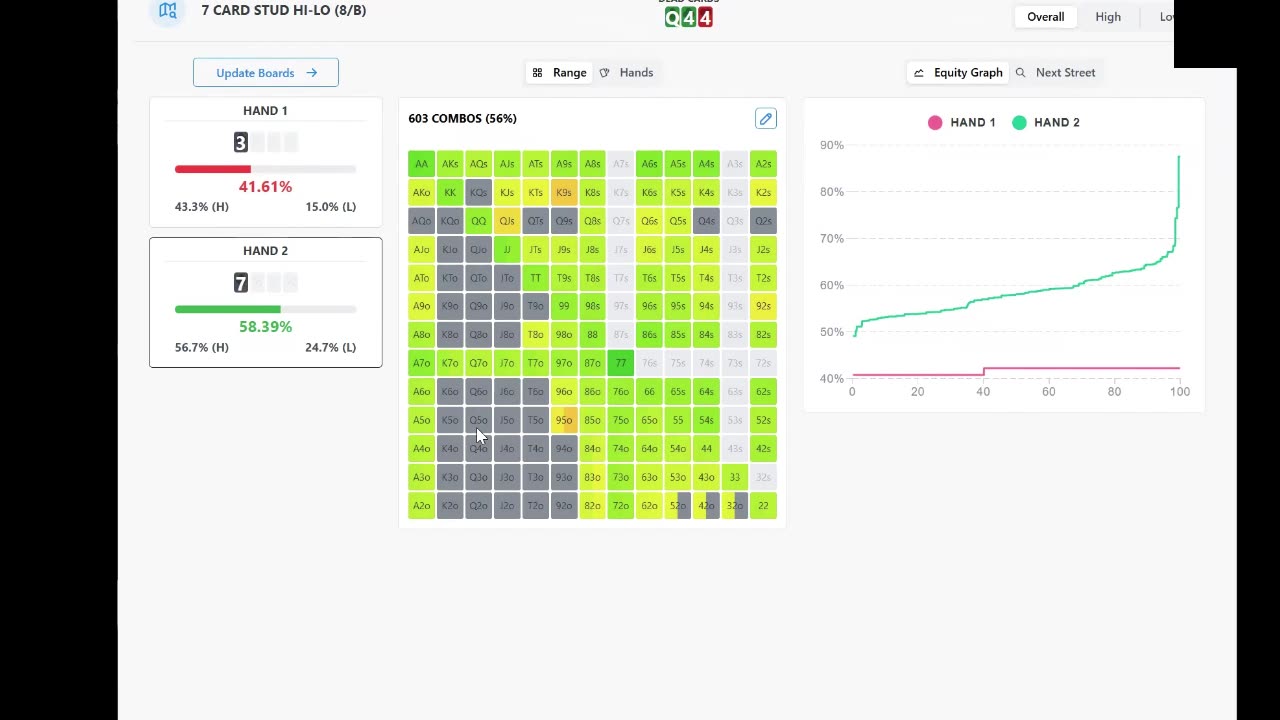The image size is (1280, 720).
Task: Select the Overall equity tab
Action: pos(1045,17)
